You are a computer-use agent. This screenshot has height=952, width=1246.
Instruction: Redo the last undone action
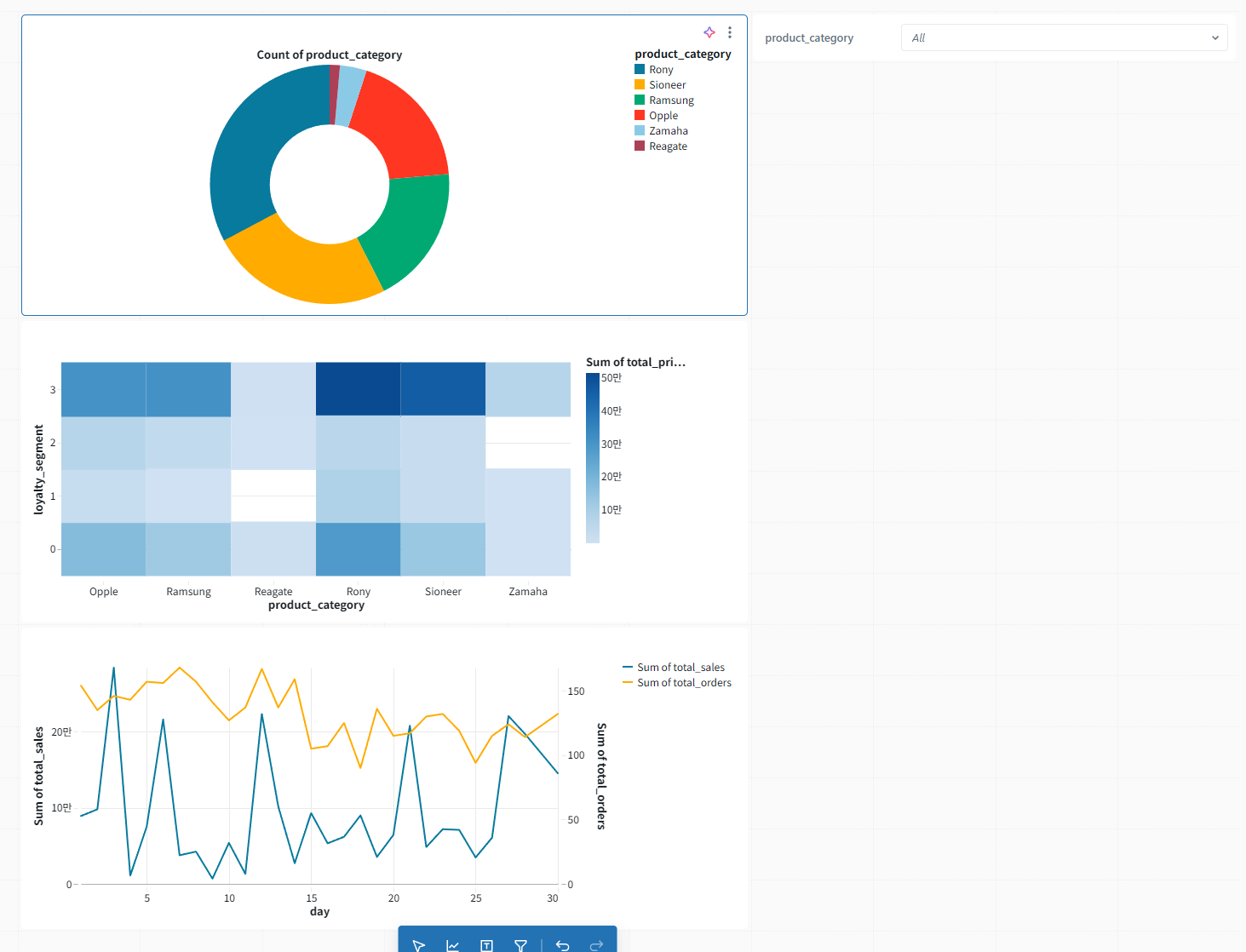tap(596, 945)
